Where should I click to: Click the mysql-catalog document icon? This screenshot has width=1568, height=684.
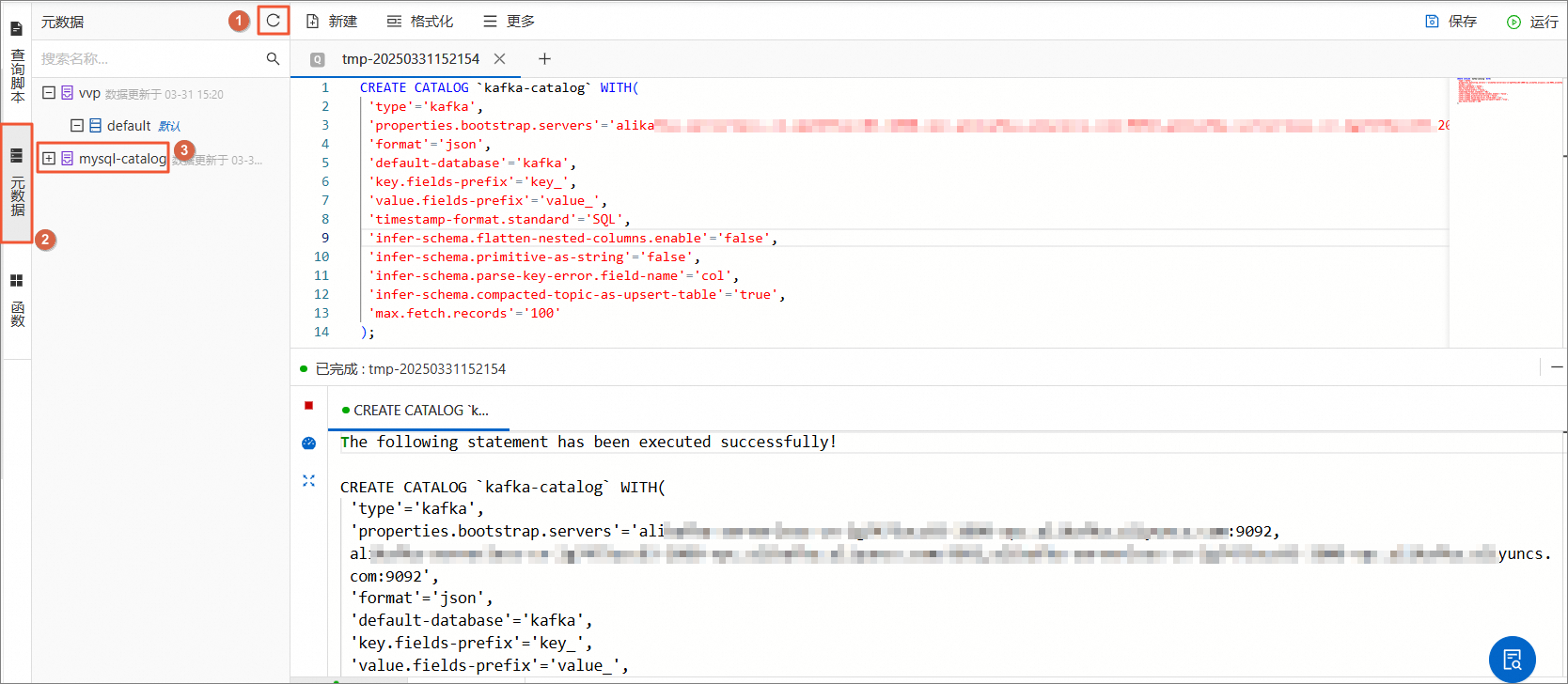(x=68, y=159)
